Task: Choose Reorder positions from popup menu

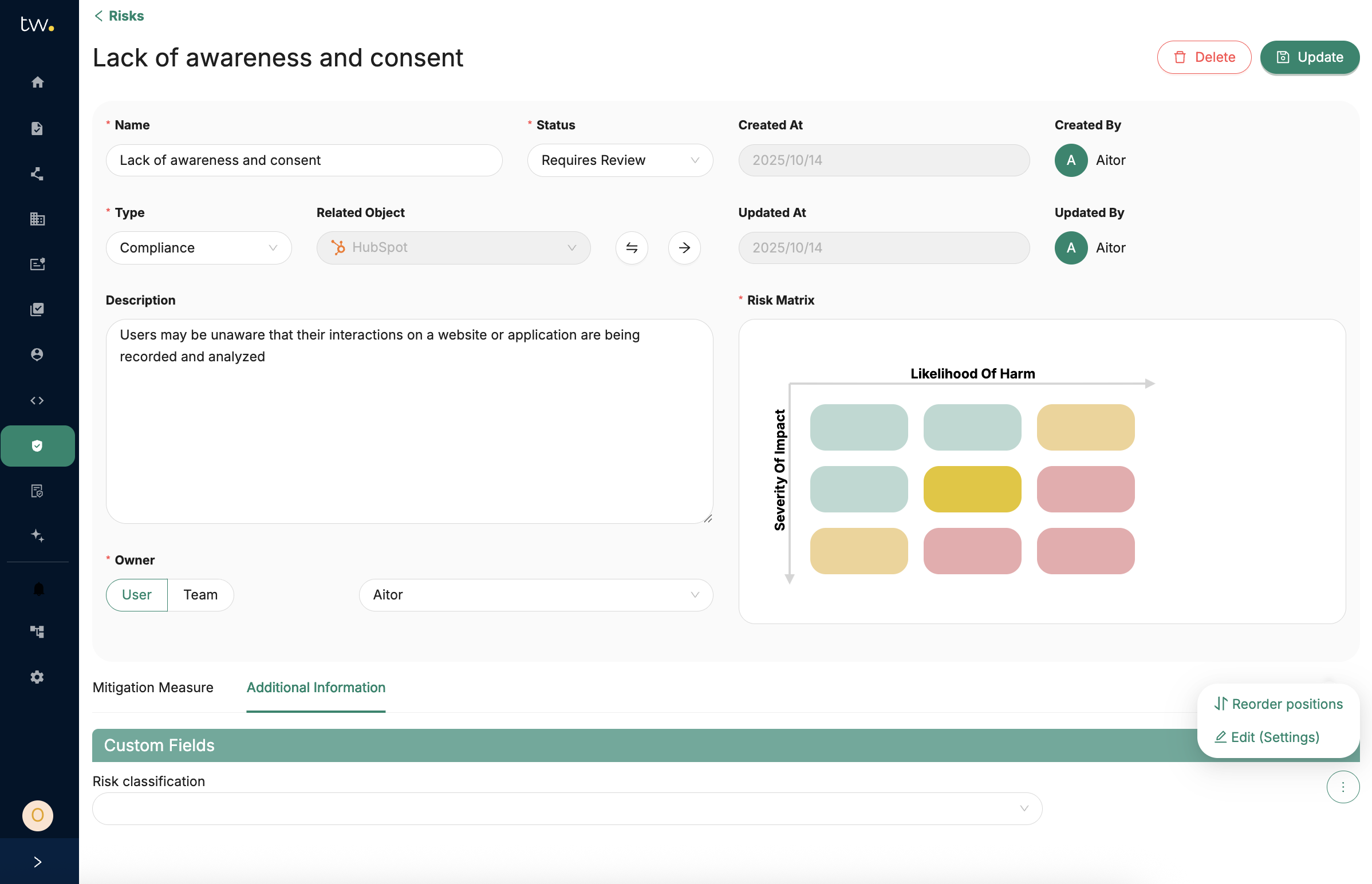Action: coord(1279,704)
